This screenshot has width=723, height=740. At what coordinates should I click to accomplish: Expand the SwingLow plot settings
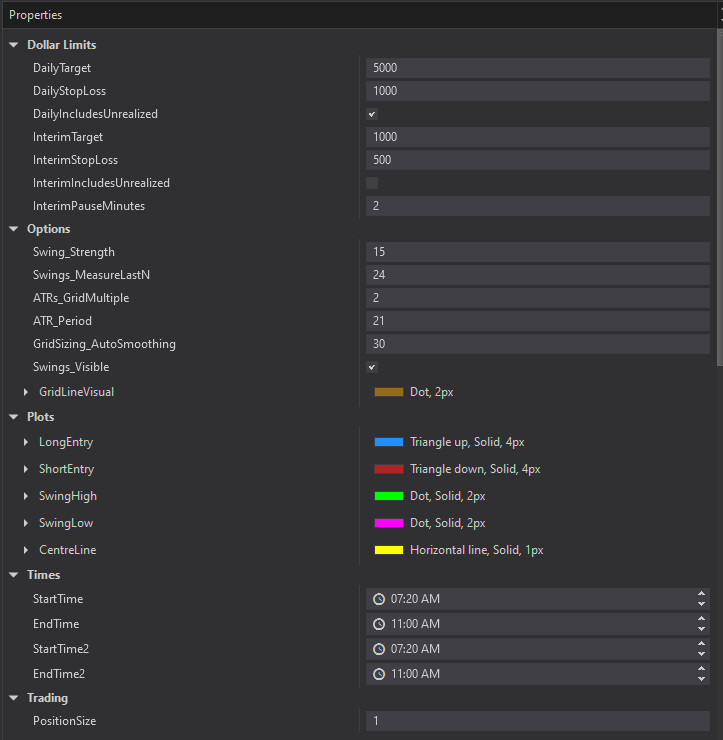(x=26, y=523)
